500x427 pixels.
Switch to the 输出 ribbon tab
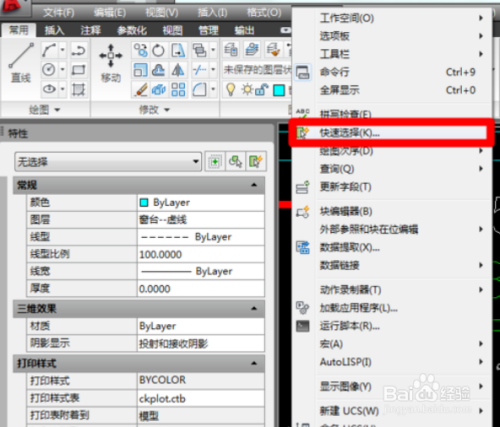click(244, 30)
